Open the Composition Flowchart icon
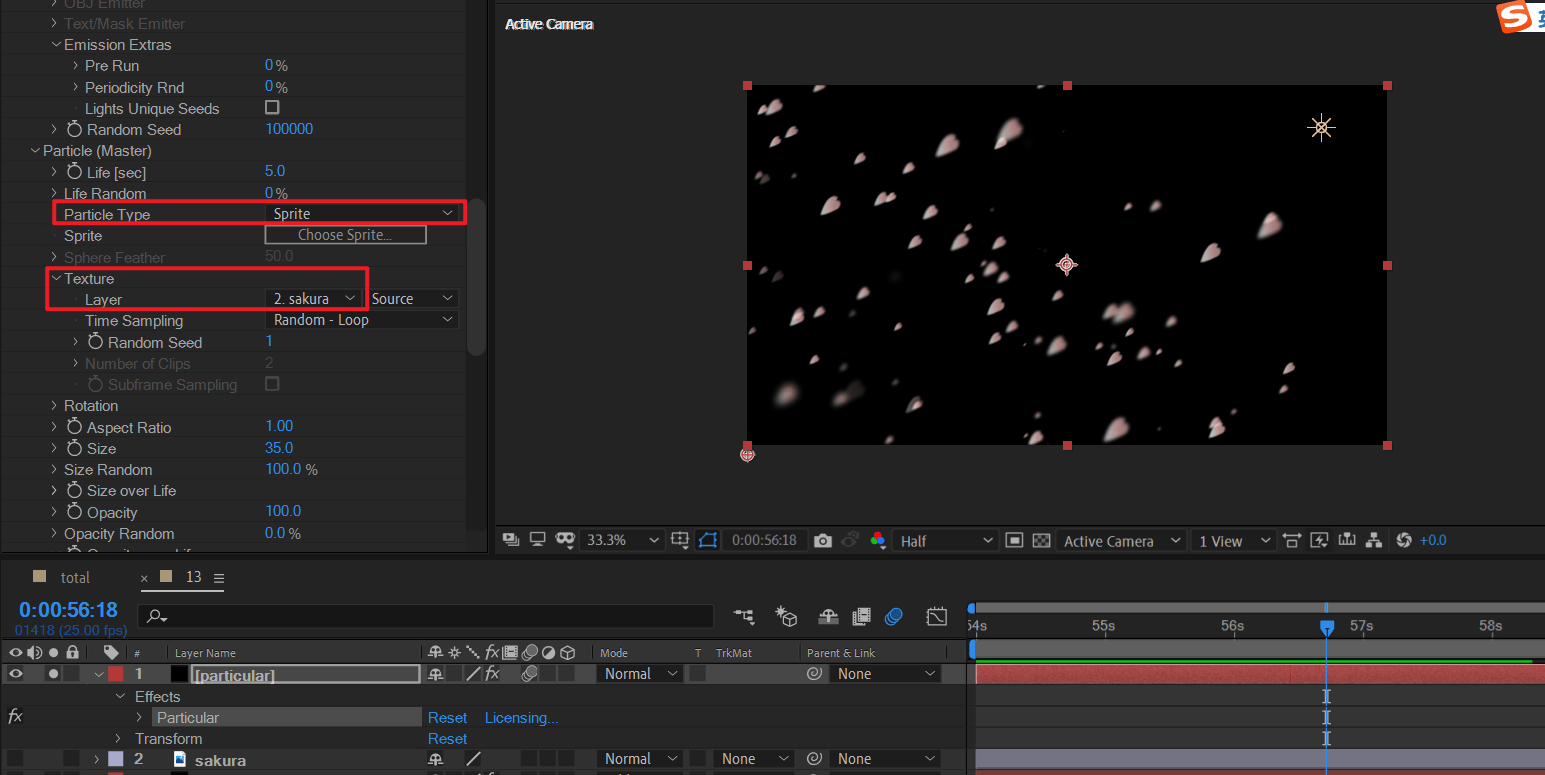Screen dimensions: 1545x775 (1374, 540)
